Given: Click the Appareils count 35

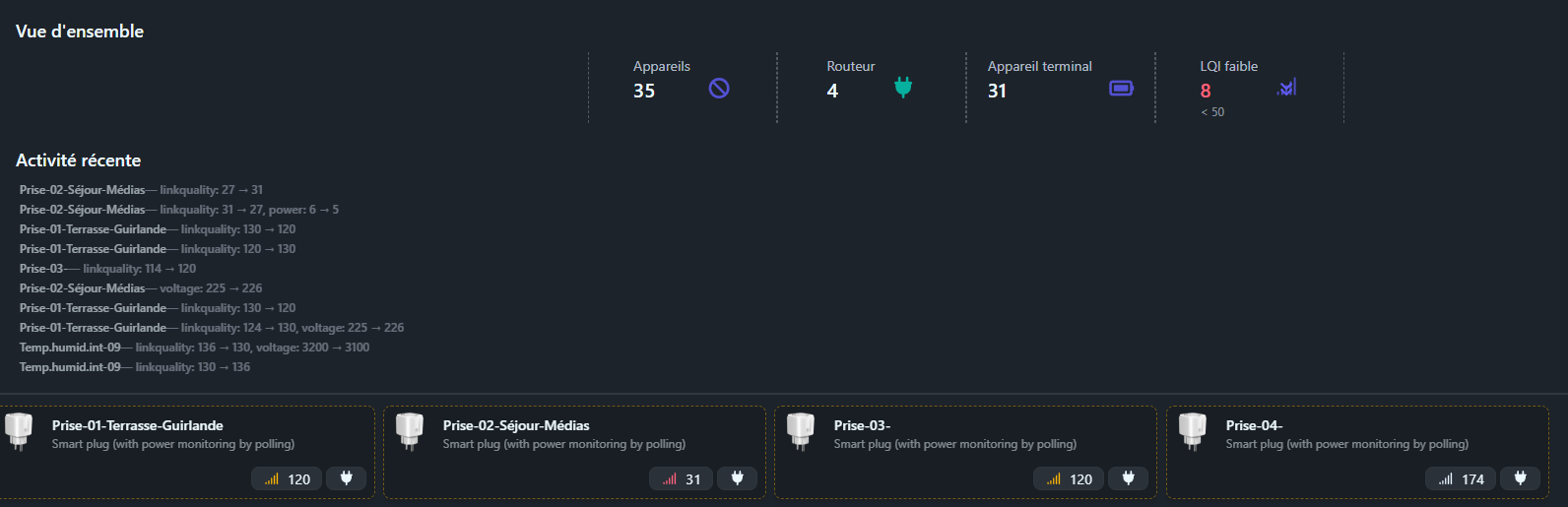Looking at the screenshot, I should tap(644, 91).
